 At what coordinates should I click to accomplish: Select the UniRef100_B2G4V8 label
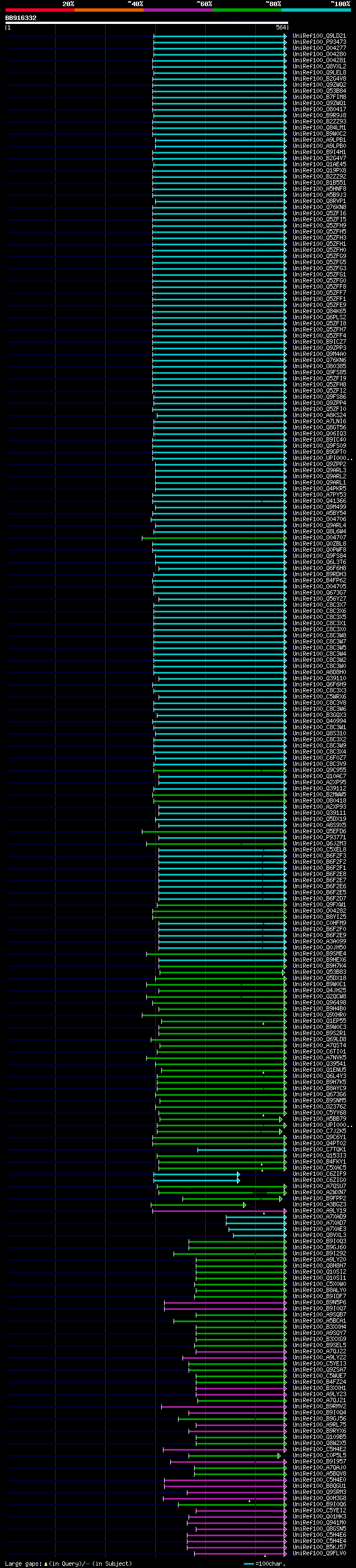pos(319,78)
